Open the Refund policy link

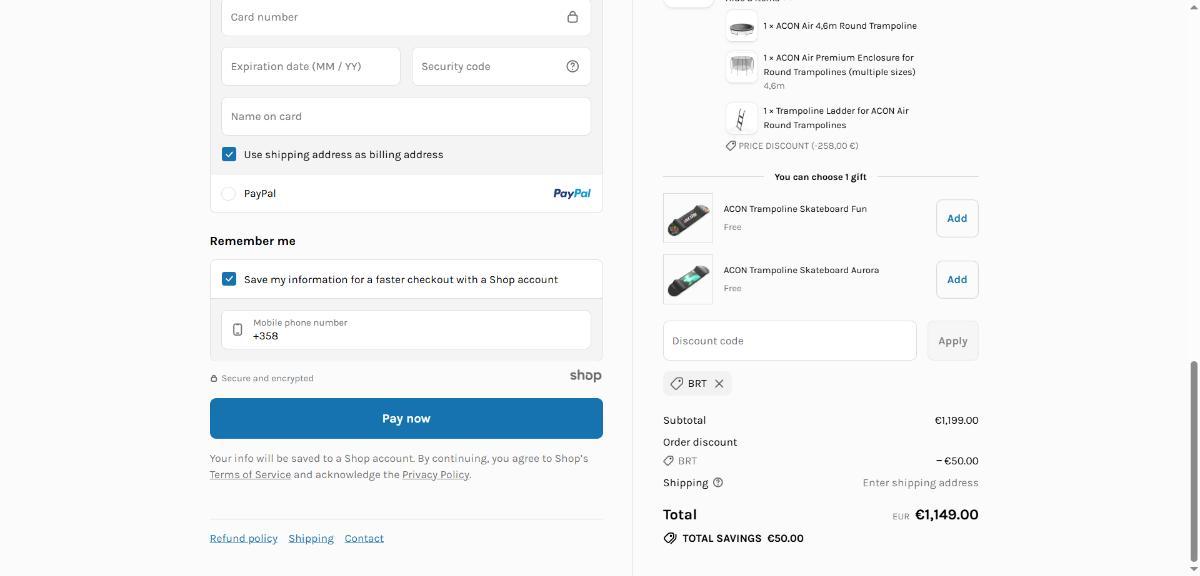pyautogui.click(x=243, y=538)
